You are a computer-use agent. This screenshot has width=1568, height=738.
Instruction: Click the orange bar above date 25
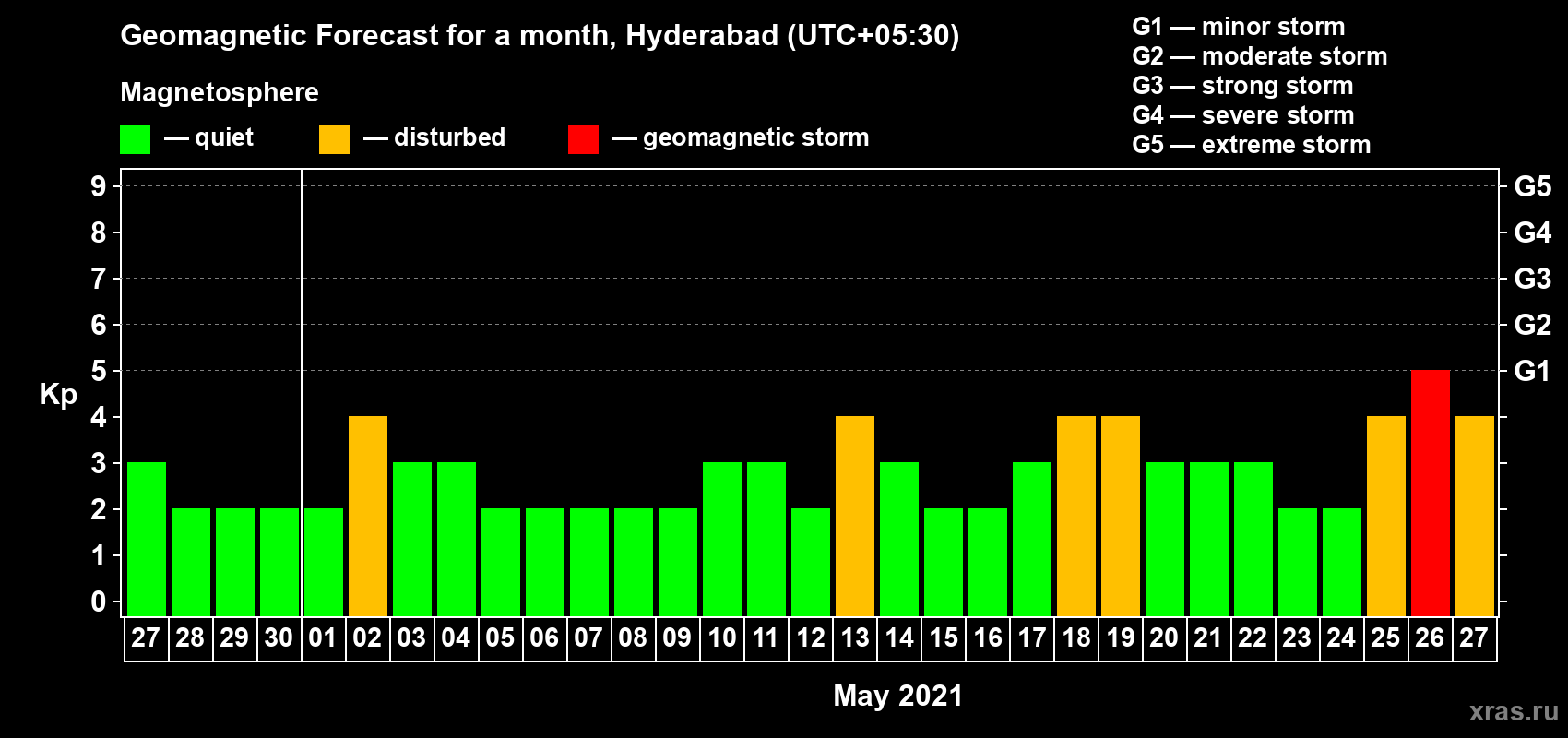coord(1386,516)
